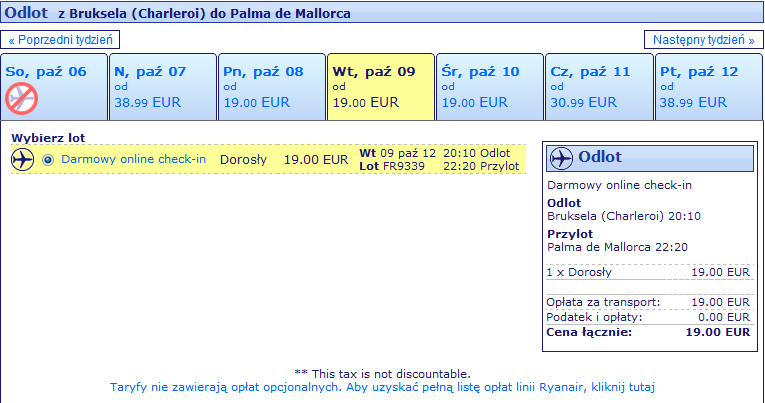Select the flight FR9339 radio button

pos(48,160)
